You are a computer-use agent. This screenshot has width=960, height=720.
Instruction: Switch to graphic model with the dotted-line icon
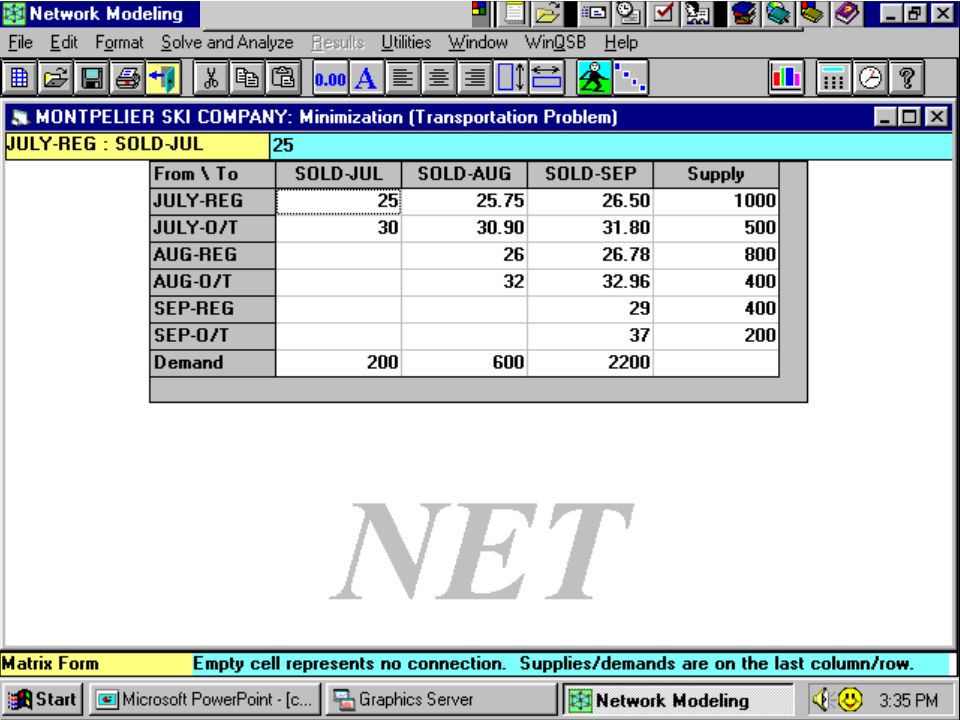pos(630,78)
